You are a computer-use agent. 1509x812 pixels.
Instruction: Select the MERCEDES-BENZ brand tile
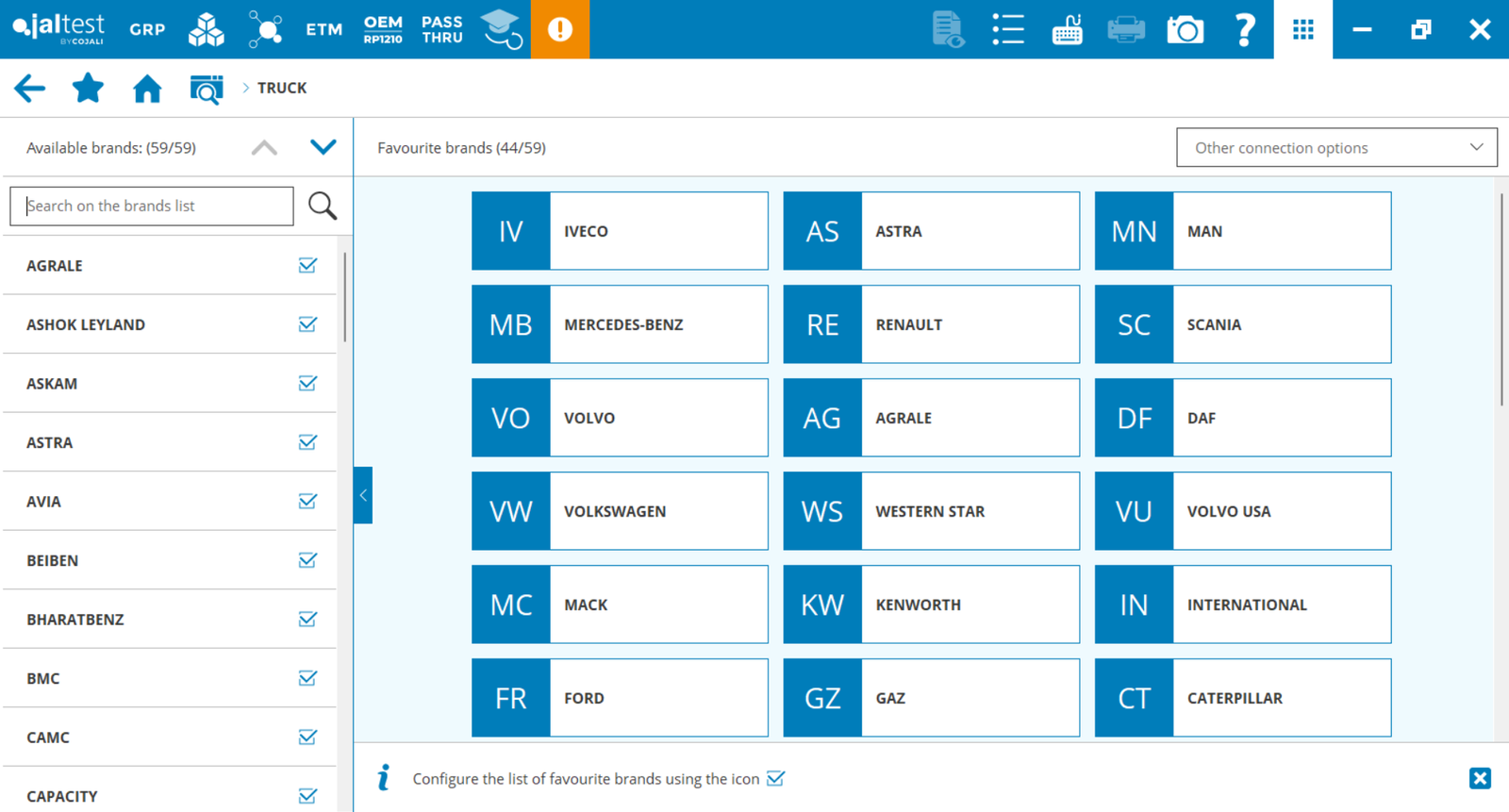(x=620, y=324)
